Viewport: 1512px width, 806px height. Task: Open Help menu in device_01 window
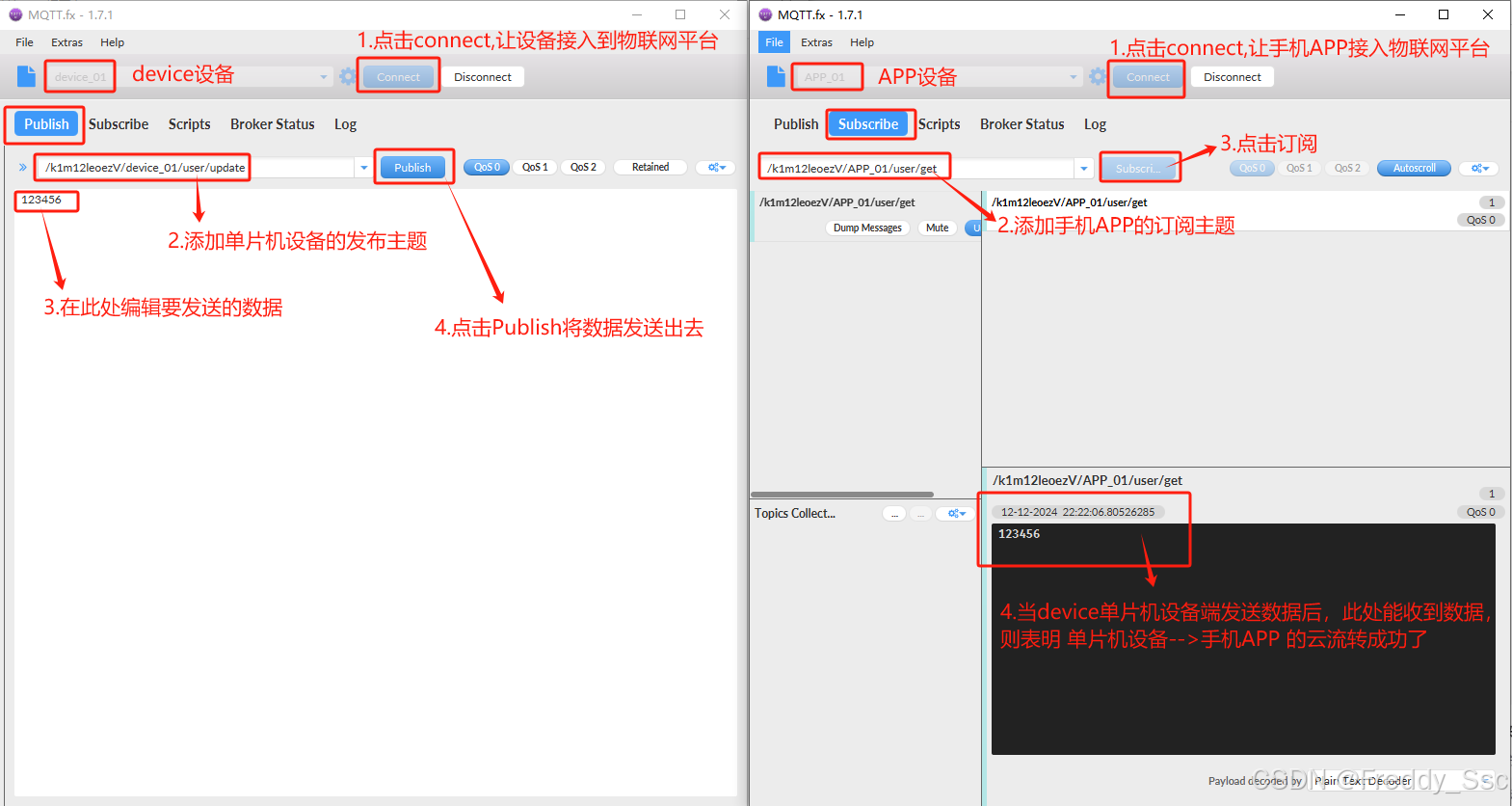112,42
